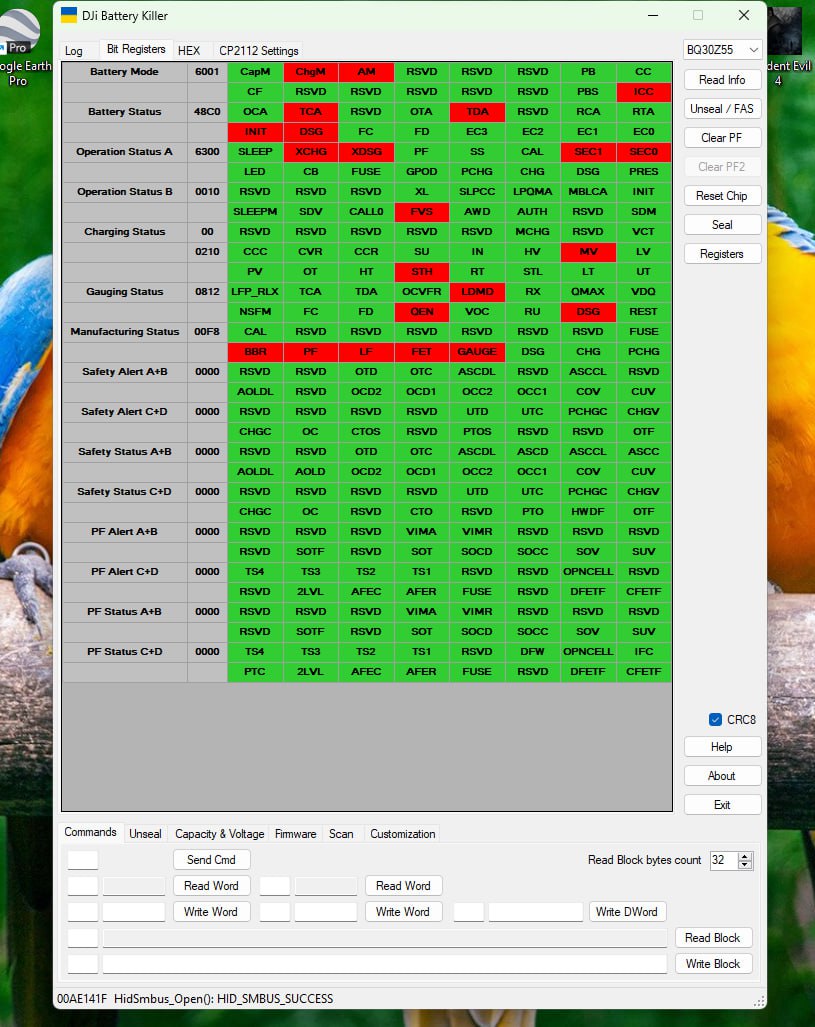Switch to the HEX tab
The width and height of the screenshot is (815, 1027).
[188, 50]
